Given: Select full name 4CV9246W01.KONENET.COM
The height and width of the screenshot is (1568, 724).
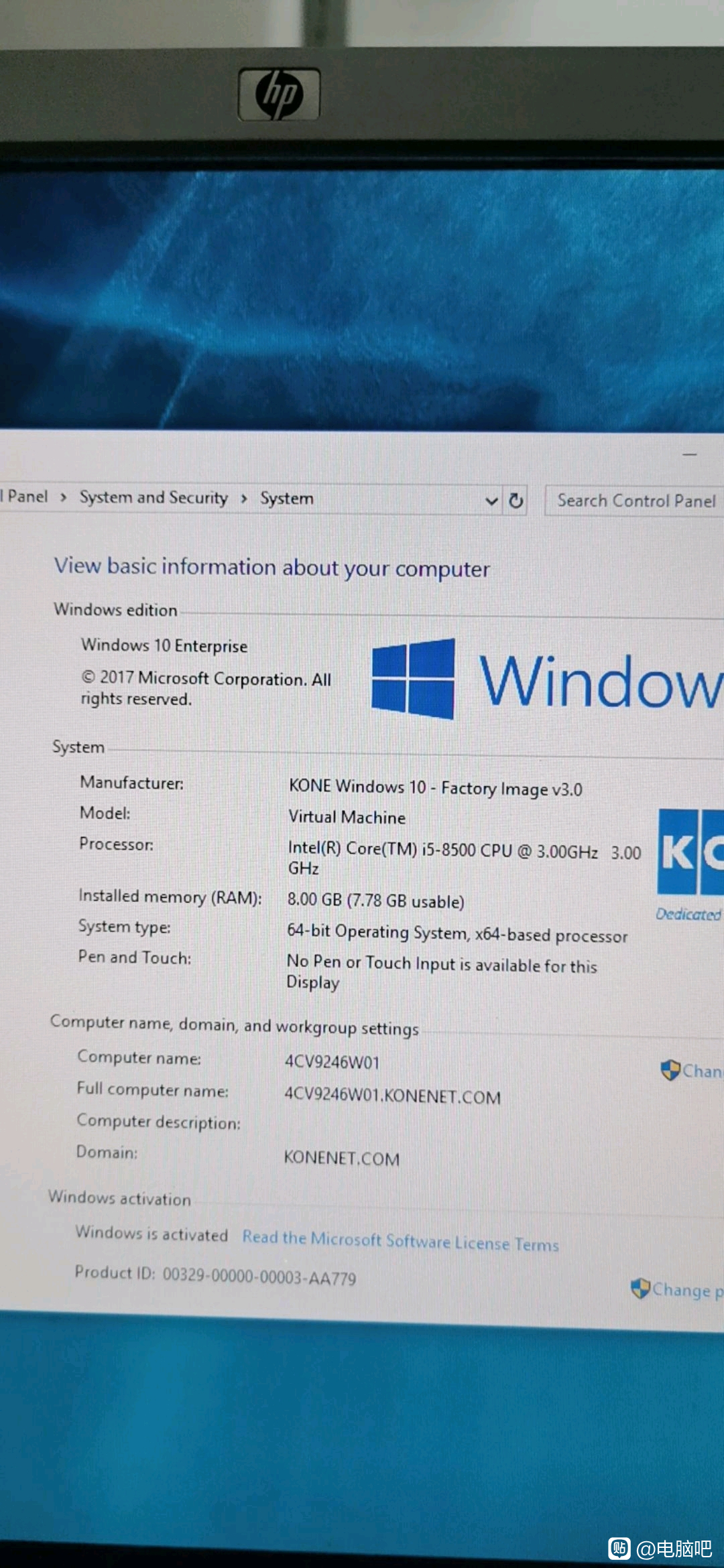Looking at the screenshot, I should tap(393, 1096).
